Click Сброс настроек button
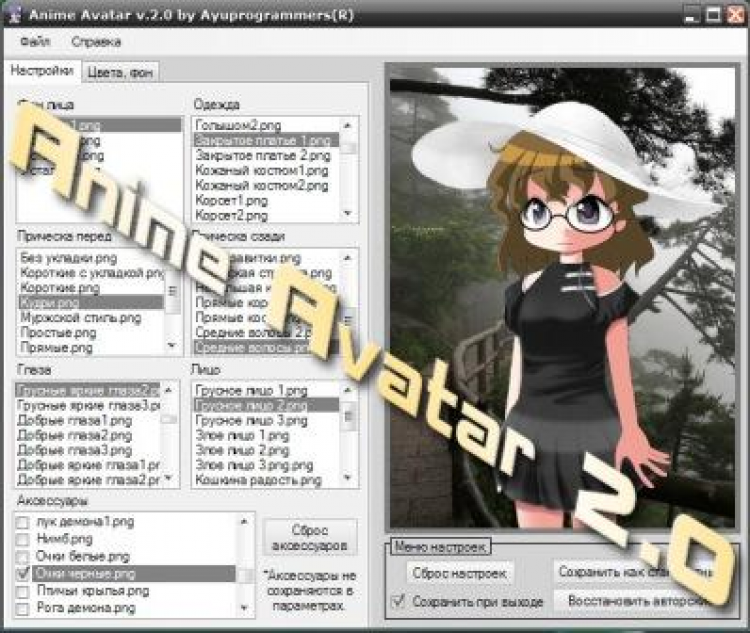Viewport: 750px width, 633px height. pyautogui.click(x=460, y=573)
